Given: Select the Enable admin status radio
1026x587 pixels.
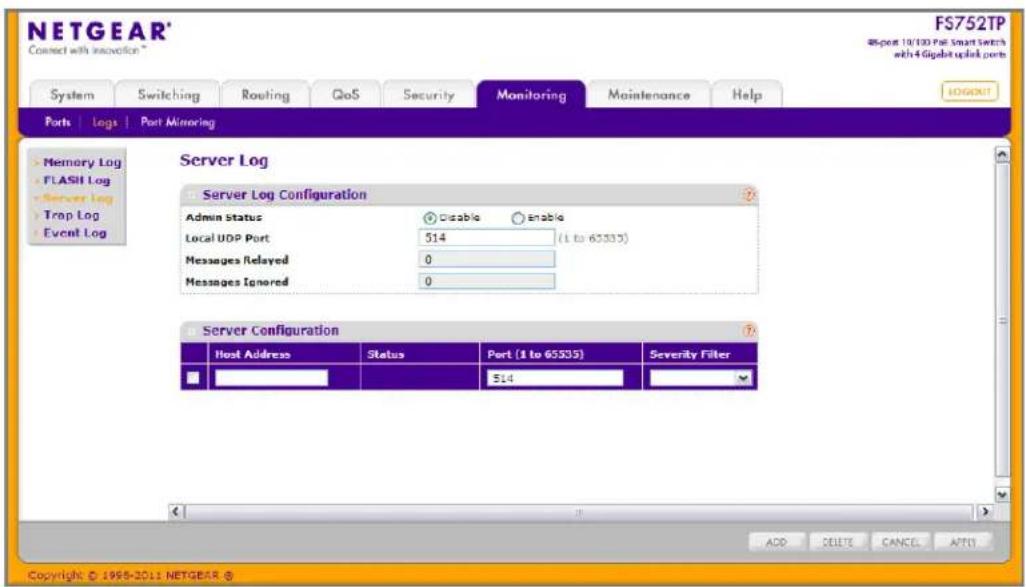Looking at the screenshot, I should pyautogui.click(x=518, y=218).
